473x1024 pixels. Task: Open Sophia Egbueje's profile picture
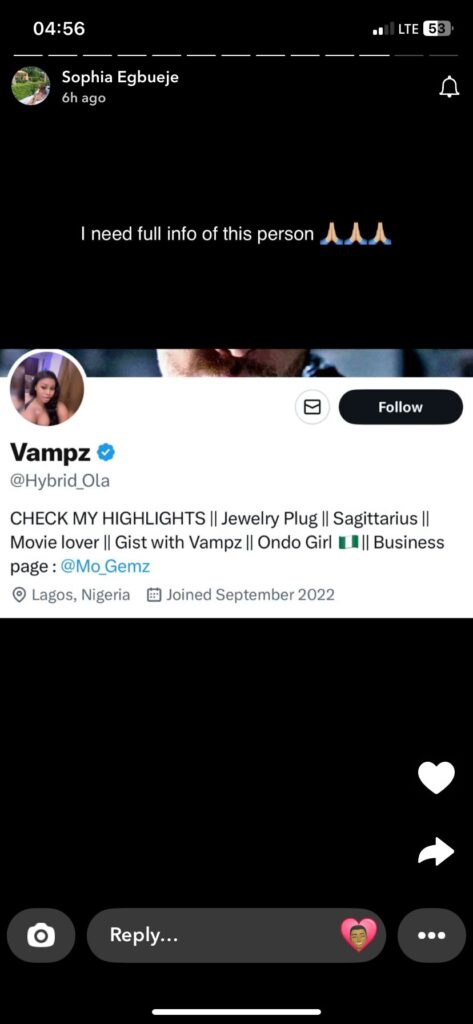(x=31, y=86)
